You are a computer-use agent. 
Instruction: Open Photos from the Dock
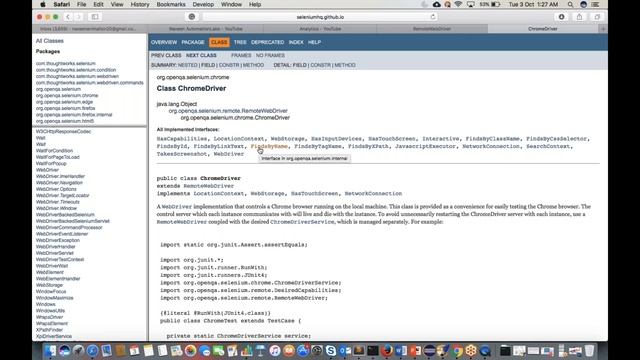tap(191, 351)
